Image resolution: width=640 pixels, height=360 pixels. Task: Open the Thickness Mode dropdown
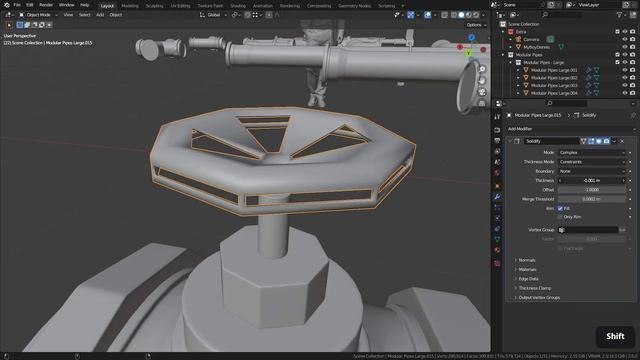(x=591, y=162)
